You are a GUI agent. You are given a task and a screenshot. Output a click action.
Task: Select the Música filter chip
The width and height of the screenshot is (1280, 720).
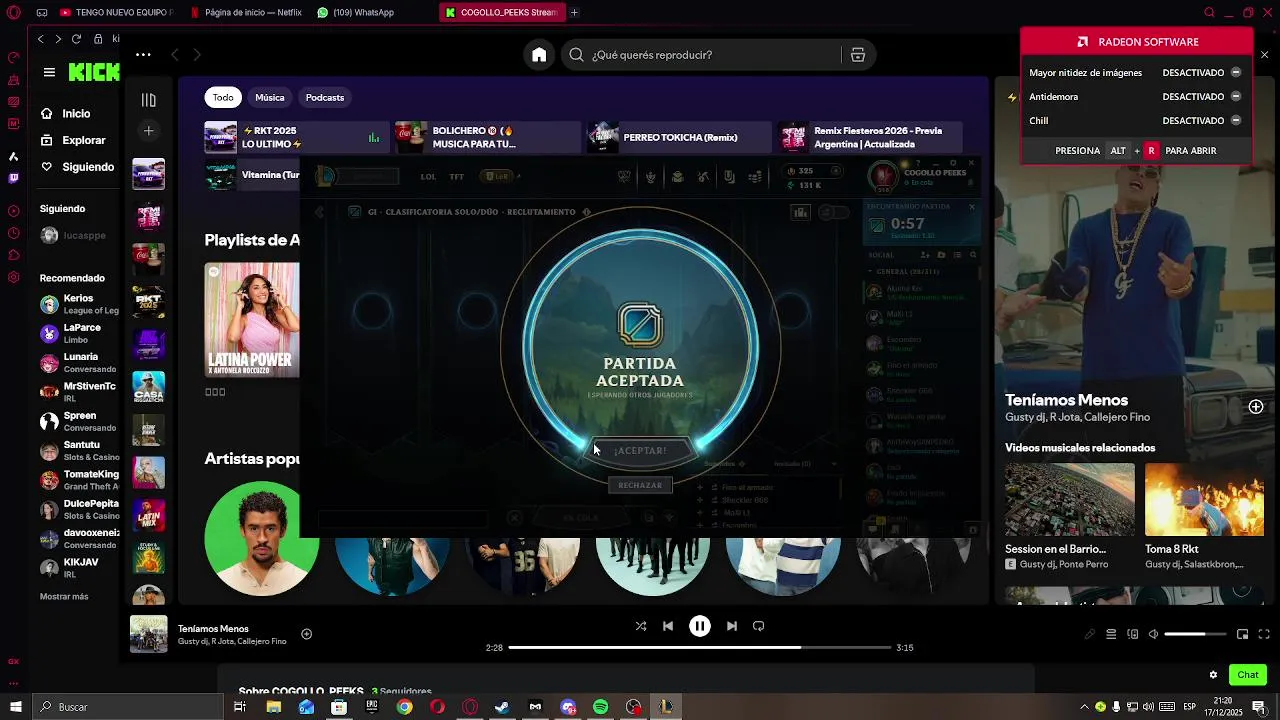click(x=270, y=98)
